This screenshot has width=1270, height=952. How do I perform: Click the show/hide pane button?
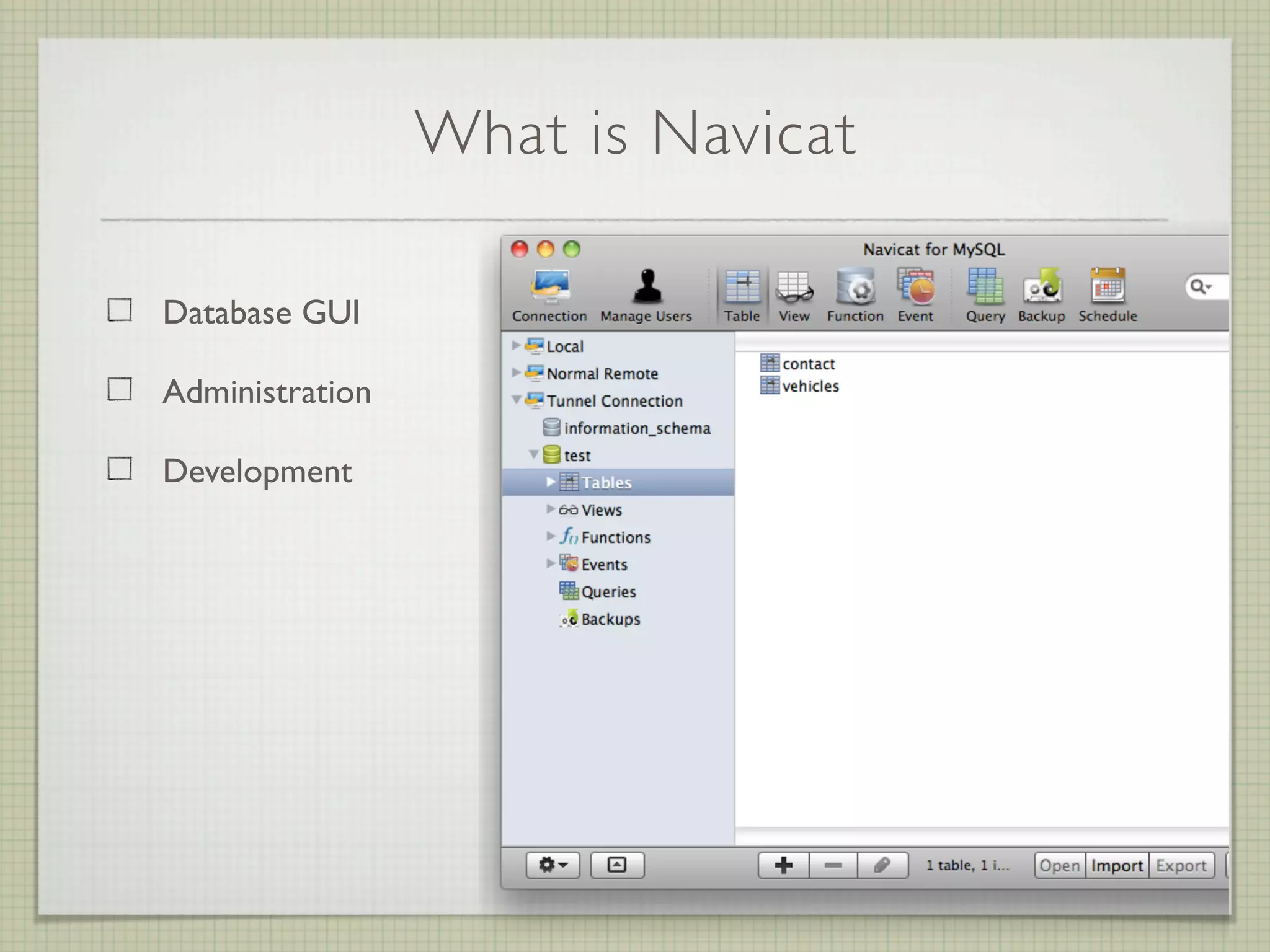tap(617, 865)
